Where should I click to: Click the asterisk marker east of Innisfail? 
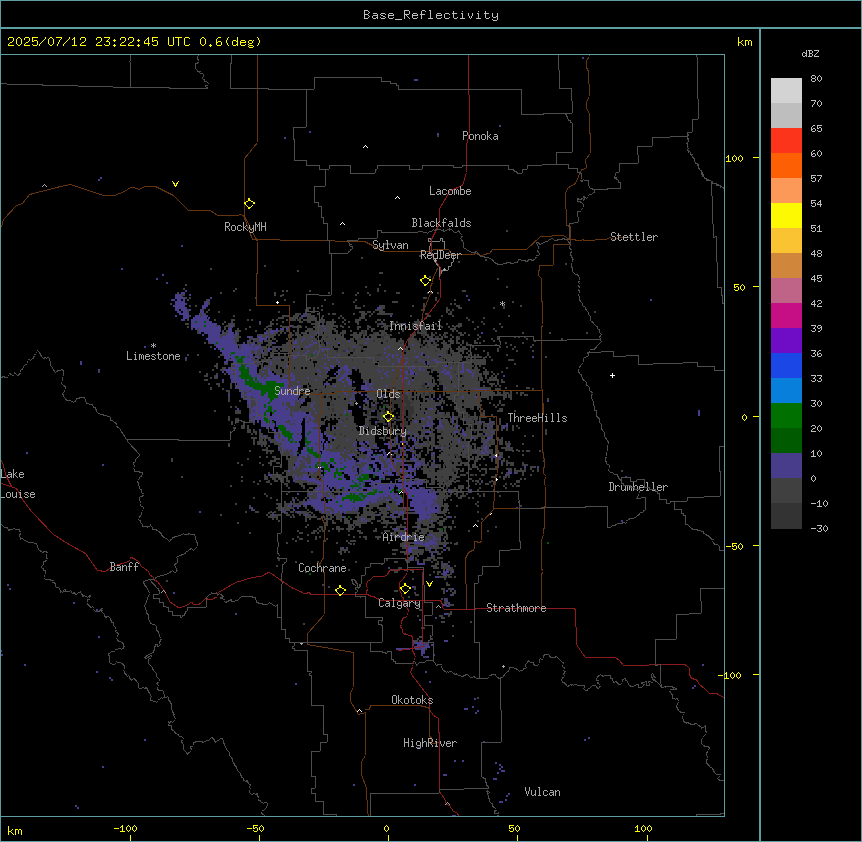502,304
